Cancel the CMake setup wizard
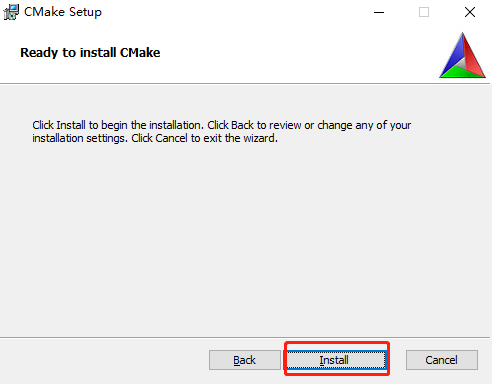This screenshot has height=384, width=492. [442, 360]
